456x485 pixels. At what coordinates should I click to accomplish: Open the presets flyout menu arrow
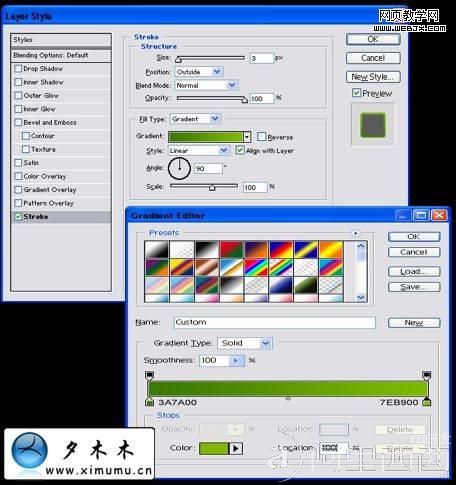(356, 233)
